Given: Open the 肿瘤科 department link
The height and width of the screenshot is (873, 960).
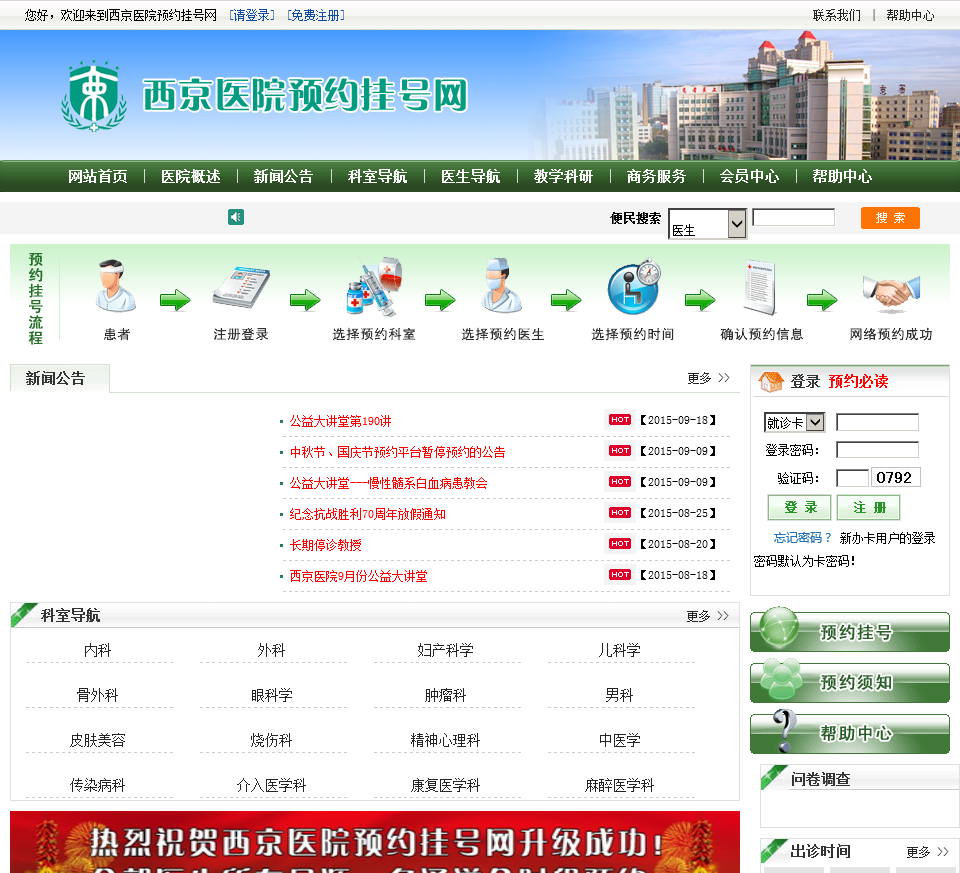Looking at the screenshot, I should (x=445, y=695).
